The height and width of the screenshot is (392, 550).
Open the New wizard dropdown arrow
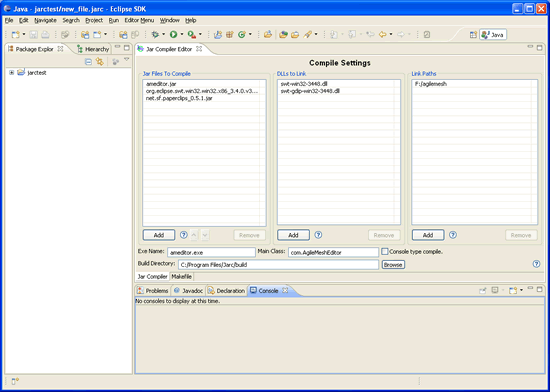24,34
